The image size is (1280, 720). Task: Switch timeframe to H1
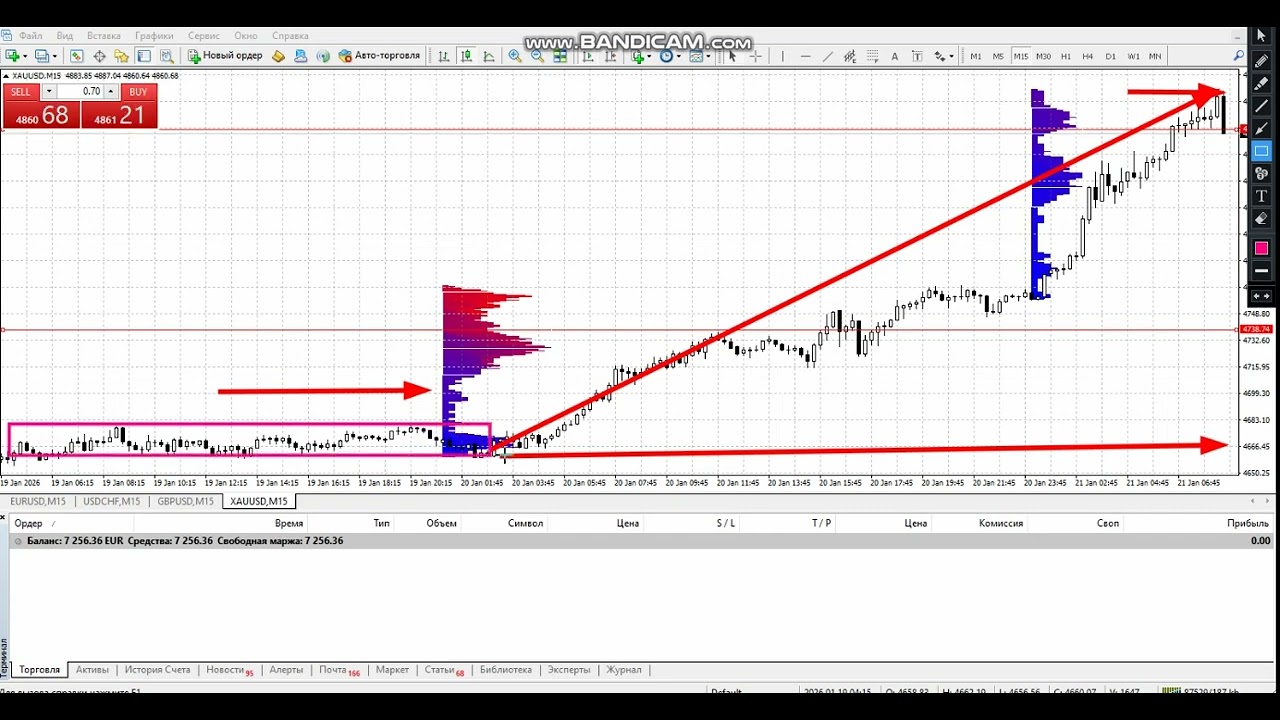[x=1066, y=56]
